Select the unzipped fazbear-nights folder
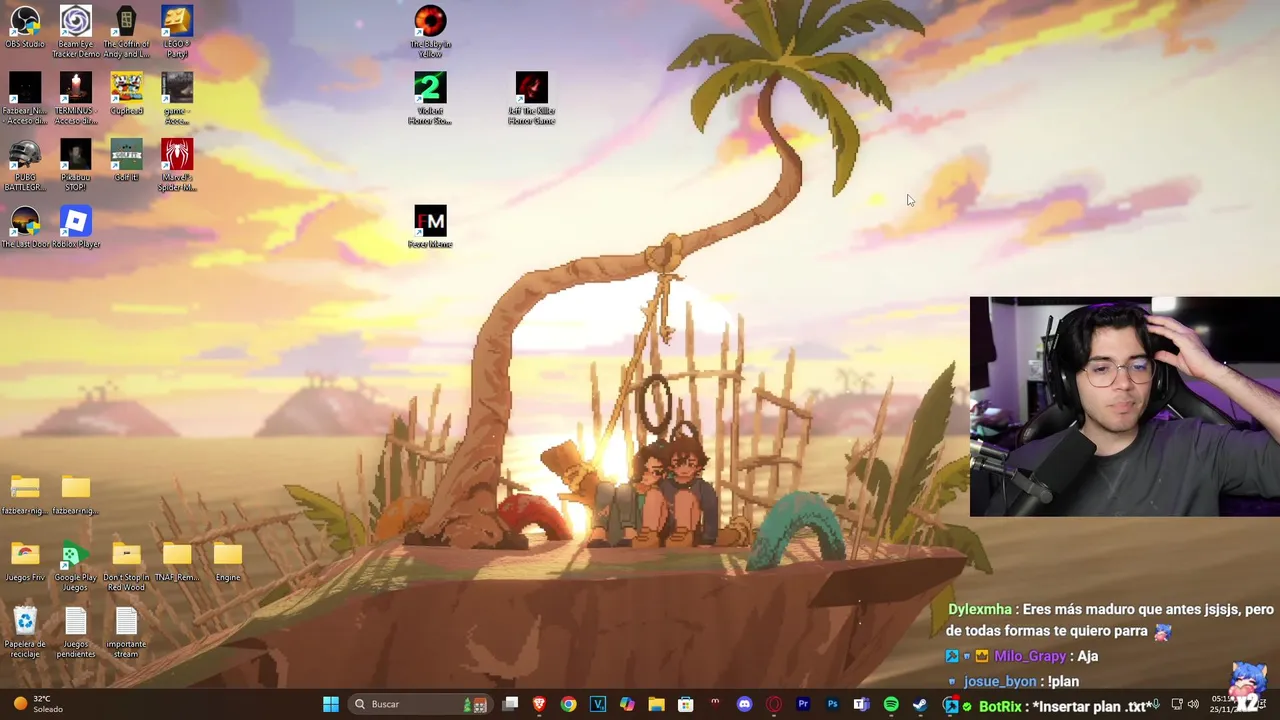The image size is (1280, 720). pos(76,494)
